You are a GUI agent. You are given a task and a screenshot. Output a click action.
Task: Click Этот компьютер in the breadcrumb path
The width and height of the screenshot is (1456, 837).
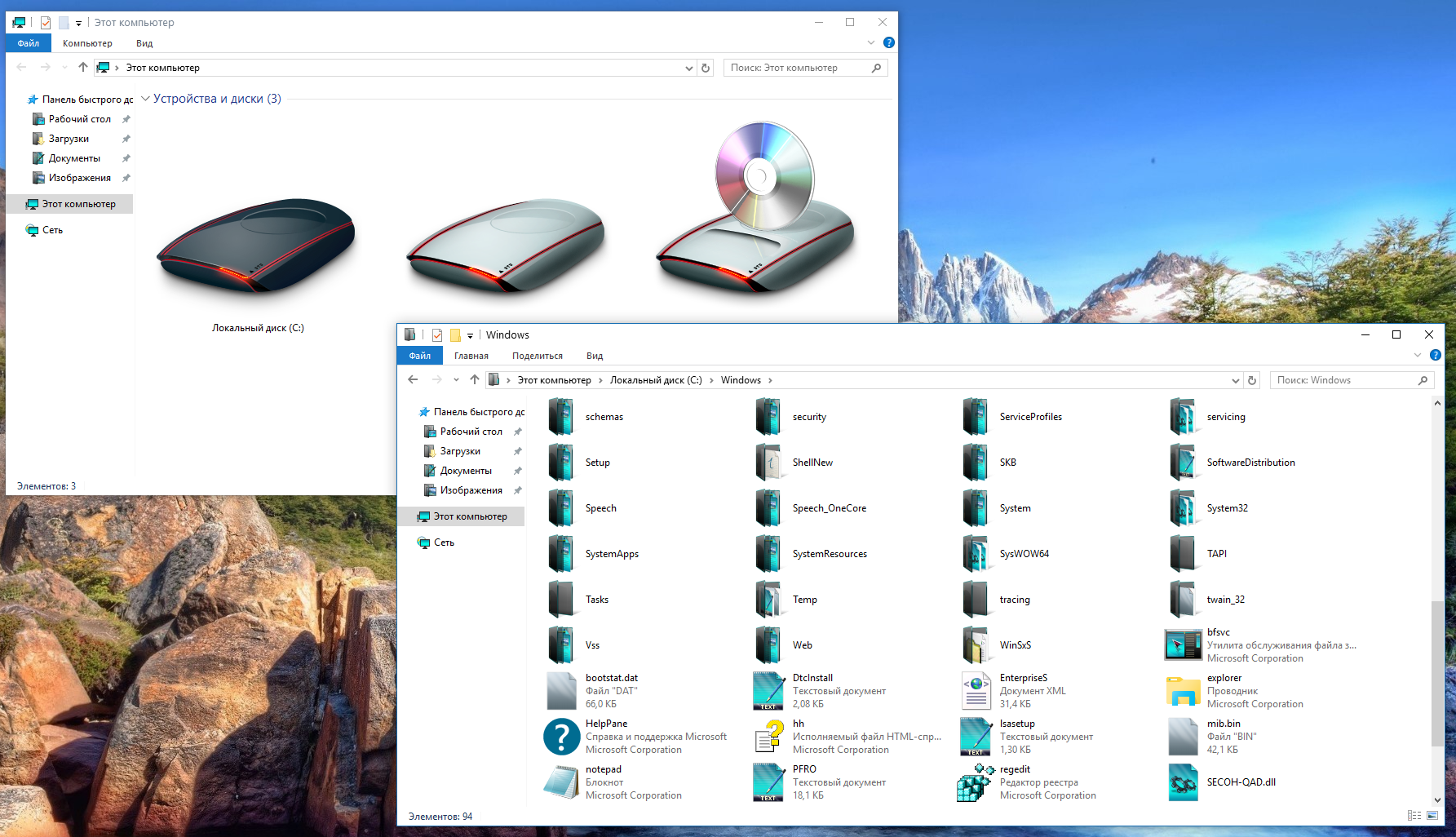(x=555, y=379)
